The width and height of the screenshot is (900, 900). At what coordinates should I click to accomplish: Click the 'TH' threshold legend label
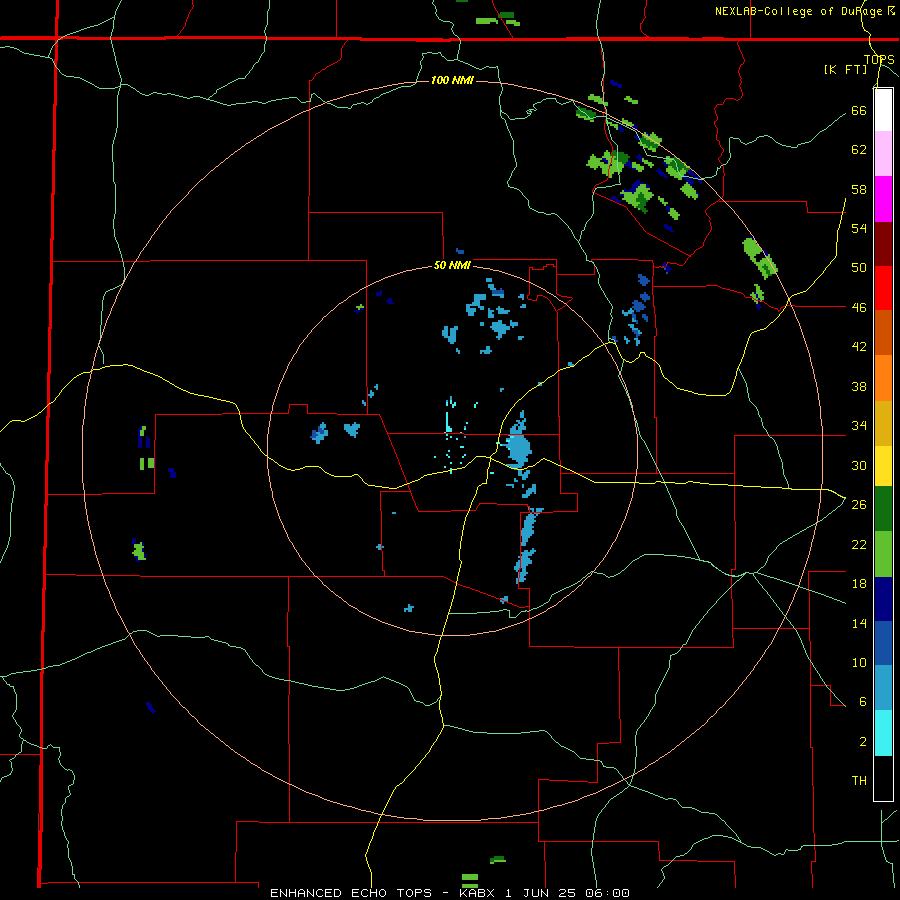click(x=859, y=781)
